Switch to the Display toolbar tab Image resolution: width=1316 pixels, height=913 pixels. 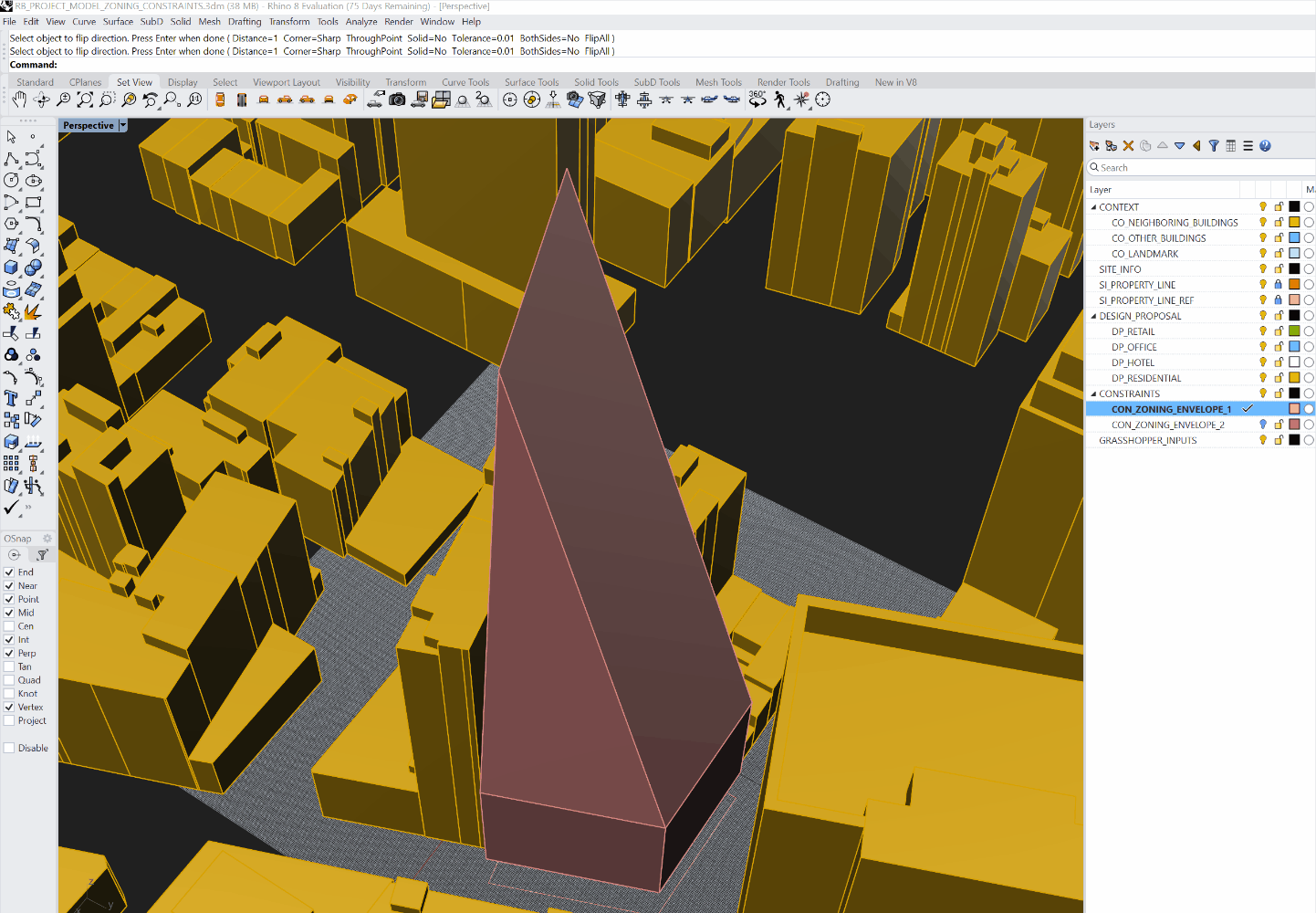(x=183, y=82)
